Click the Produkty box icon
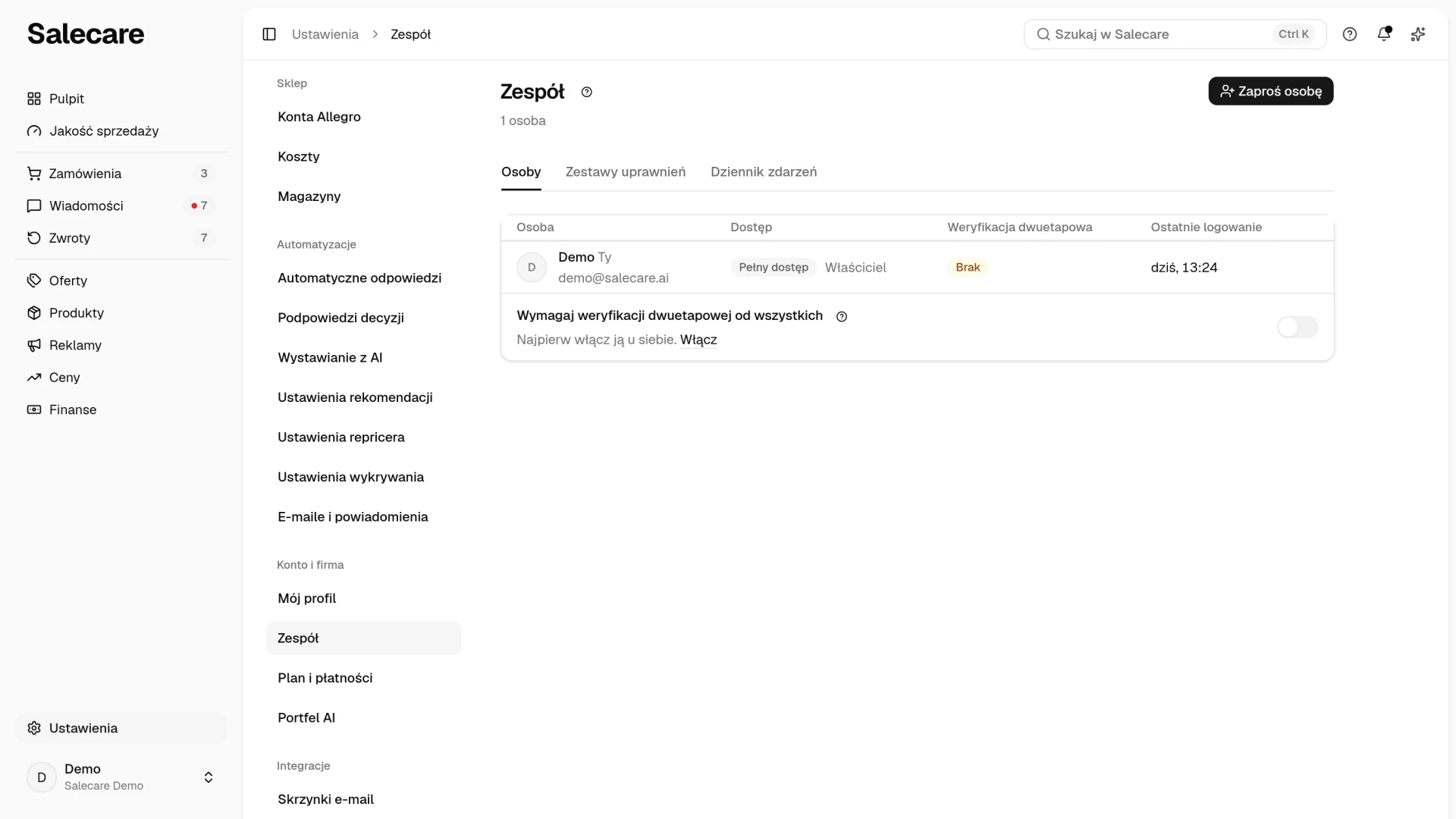Screen dimensions: 1456x819 click(34, 312)
